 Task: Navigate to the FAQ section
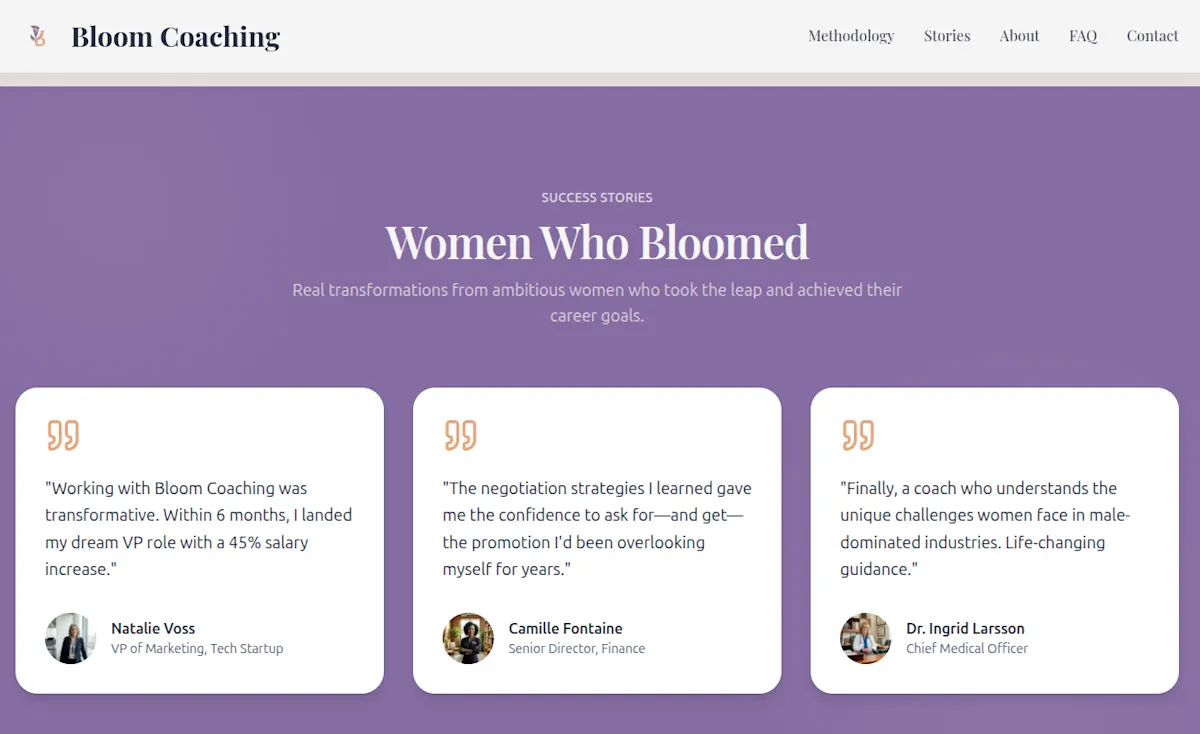click(1083, 36)
